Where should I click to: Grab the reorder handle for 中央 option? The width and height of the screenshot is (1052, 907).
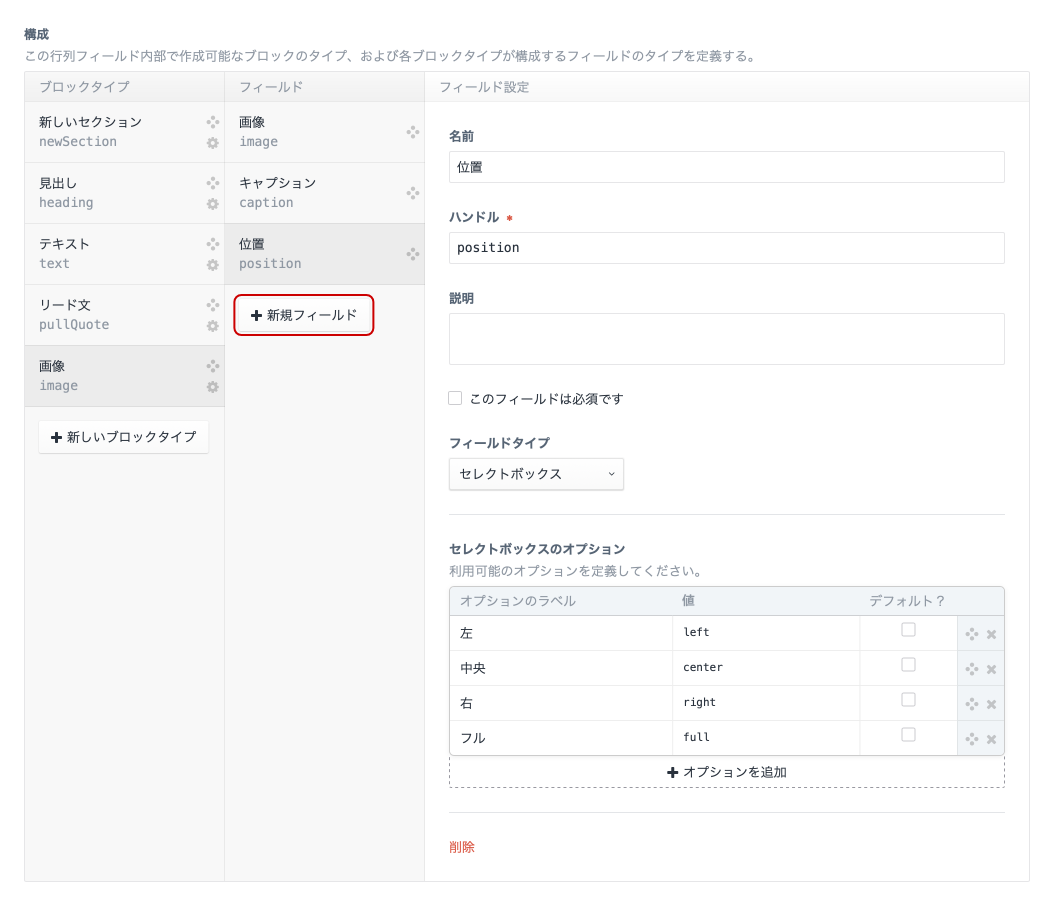point(971,668)
